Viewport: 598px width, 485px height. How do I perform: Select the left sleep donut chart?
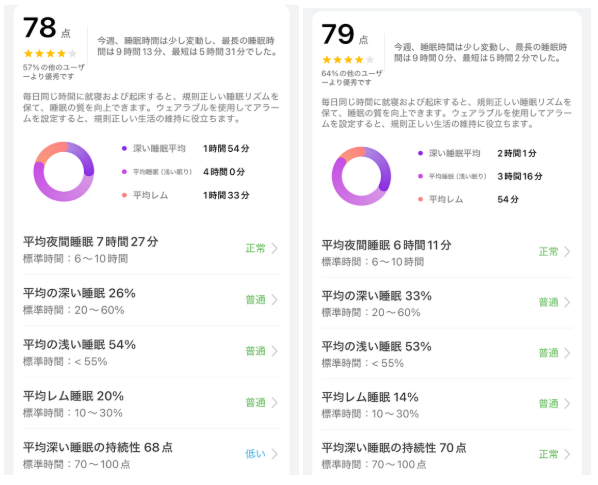click(64, 172)
